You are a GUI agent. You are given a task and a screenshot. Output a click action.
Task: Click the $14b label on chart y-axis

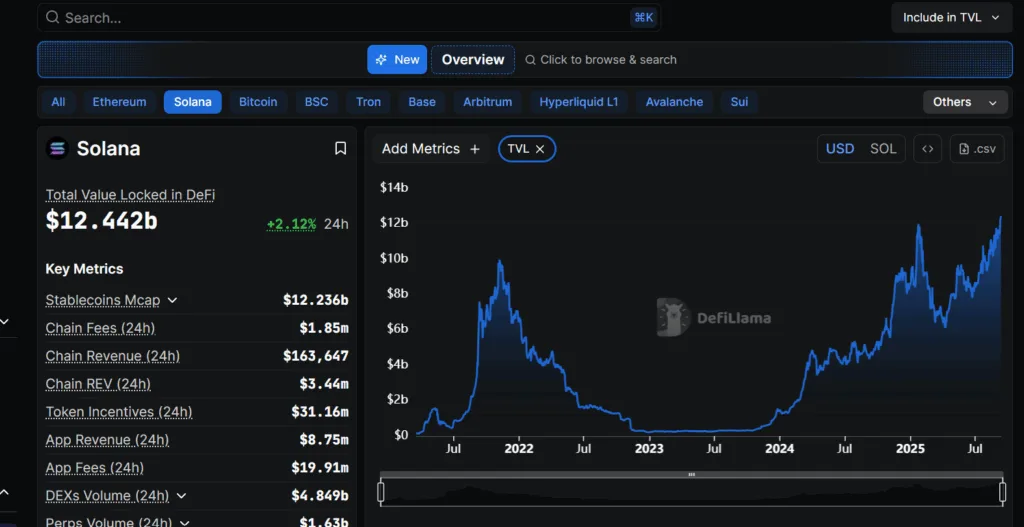pos(394,187)
